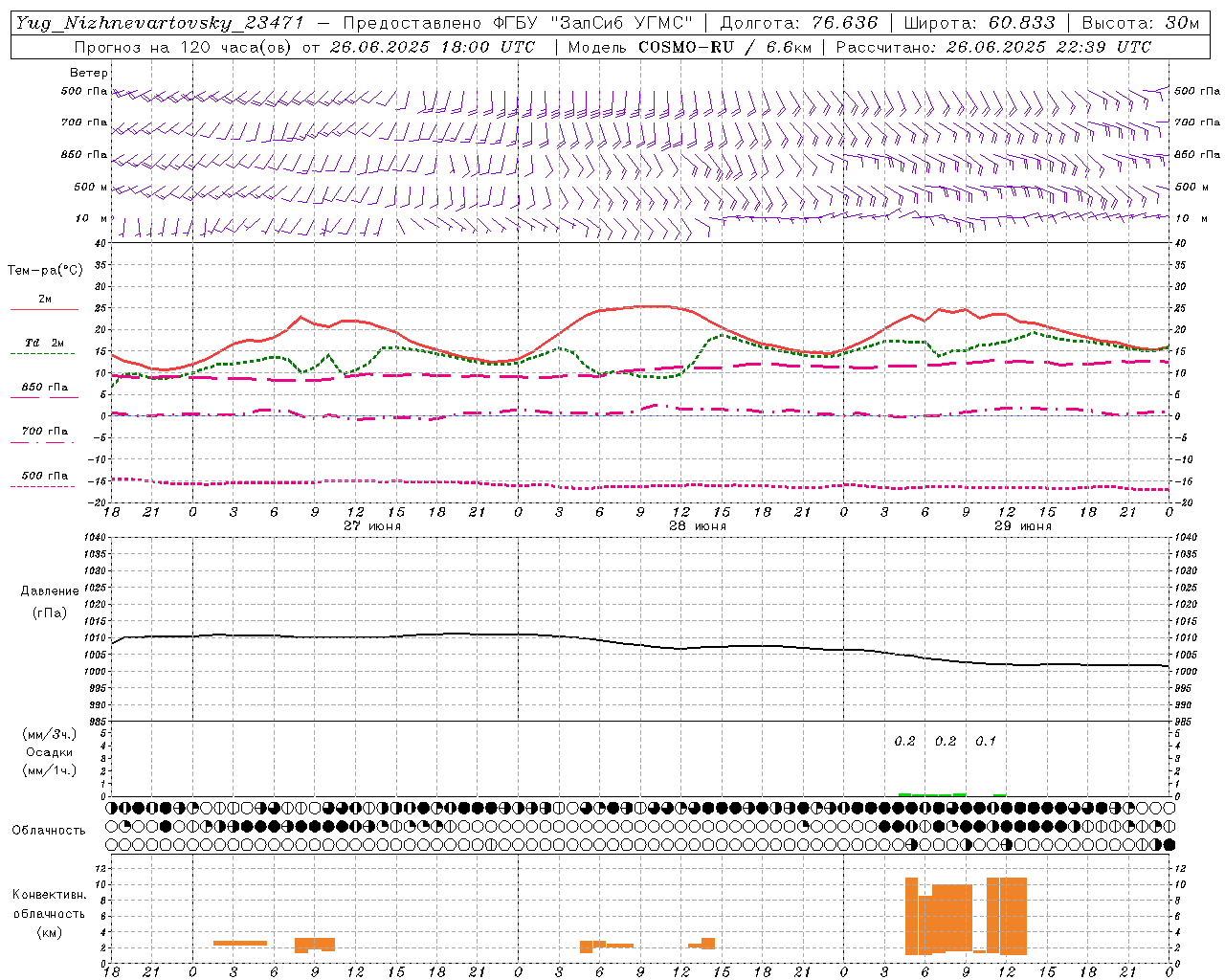Select the longitude value Долгота: 76.636

798,23
